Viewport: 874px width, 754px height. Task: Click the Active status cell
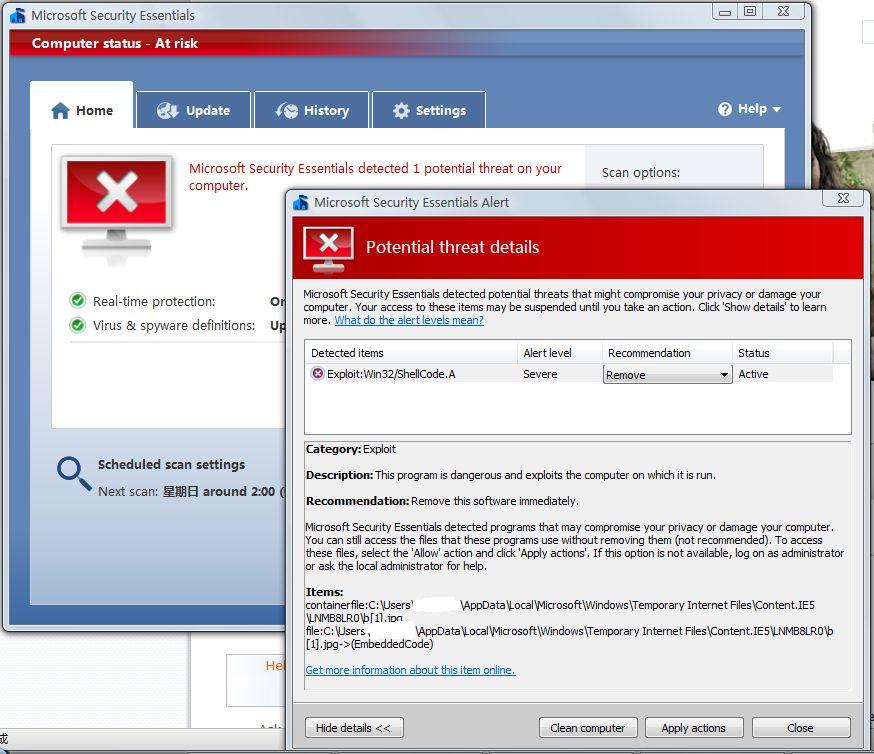[753, 374]
